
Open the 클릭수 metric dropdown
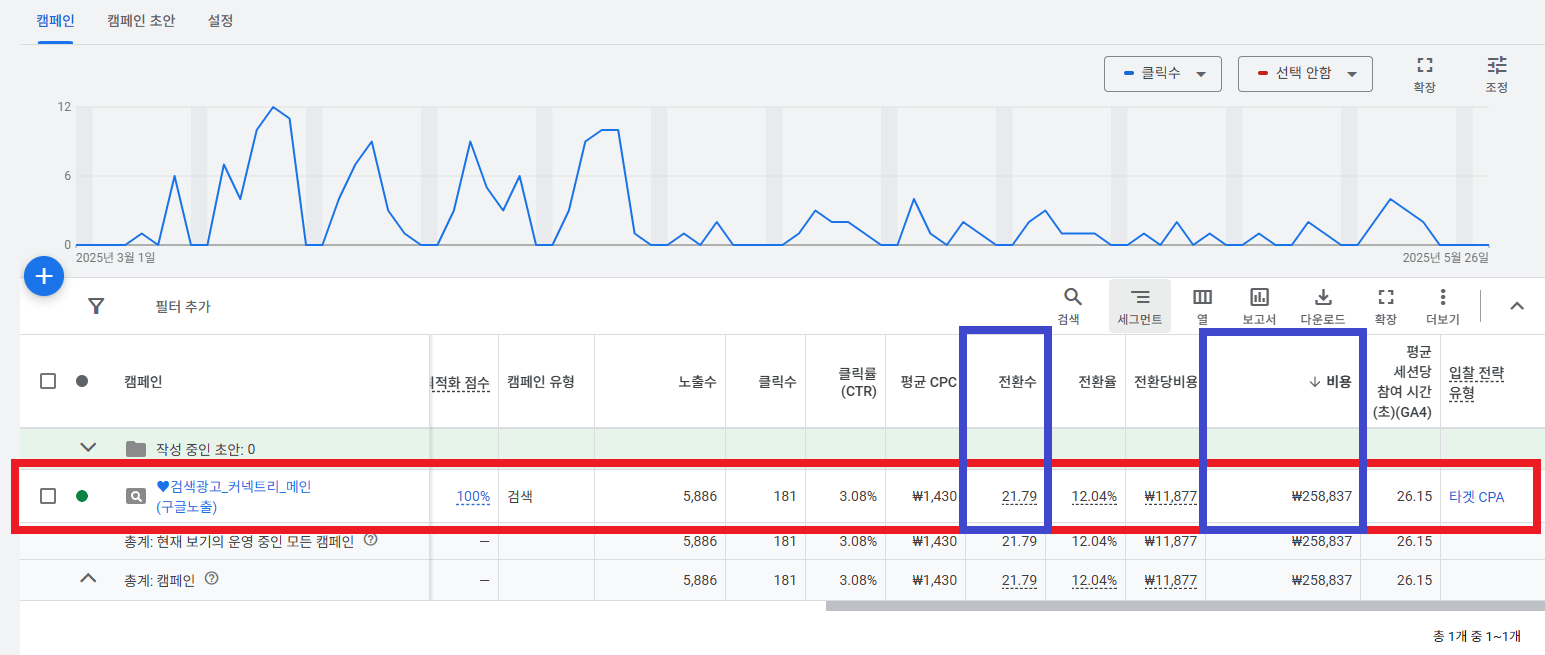1162,73
